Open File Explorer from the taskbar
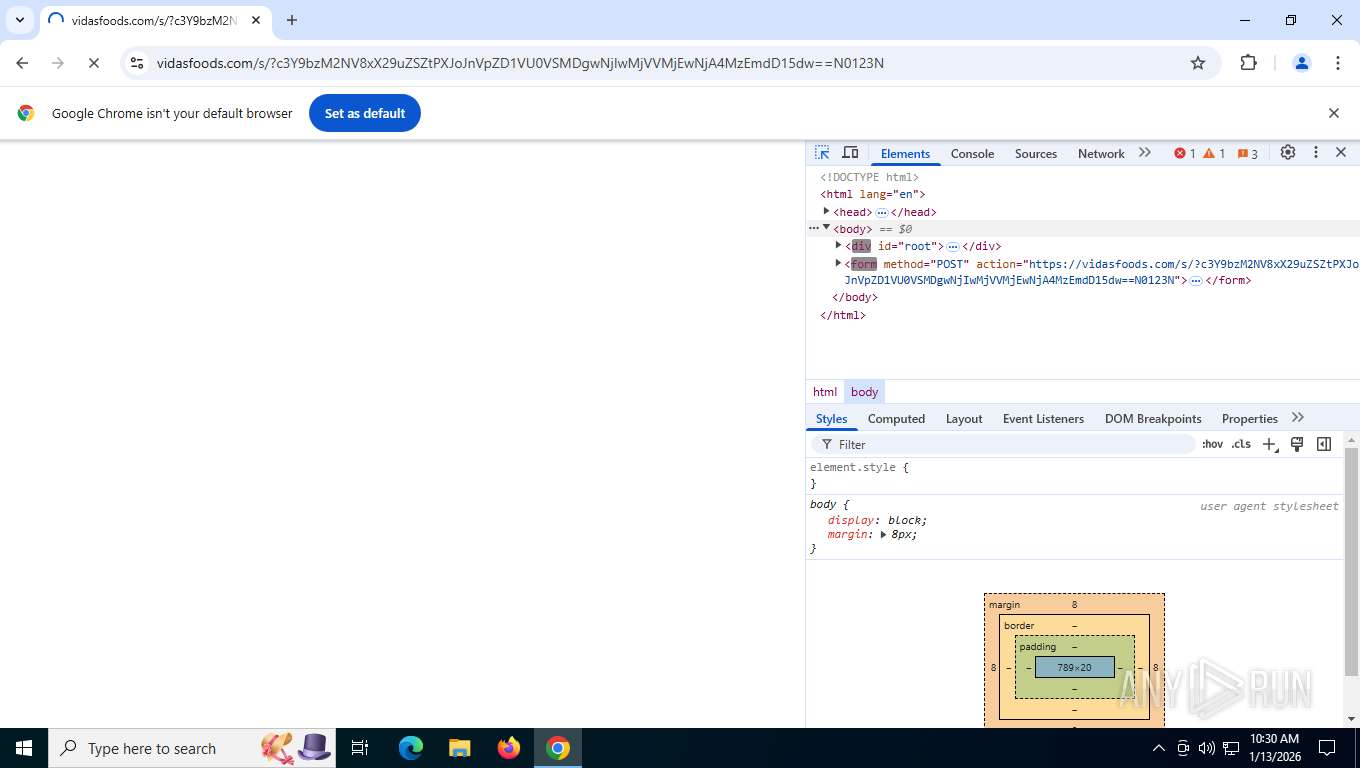Screen dimensions: 1360x768 pos(460,748)
